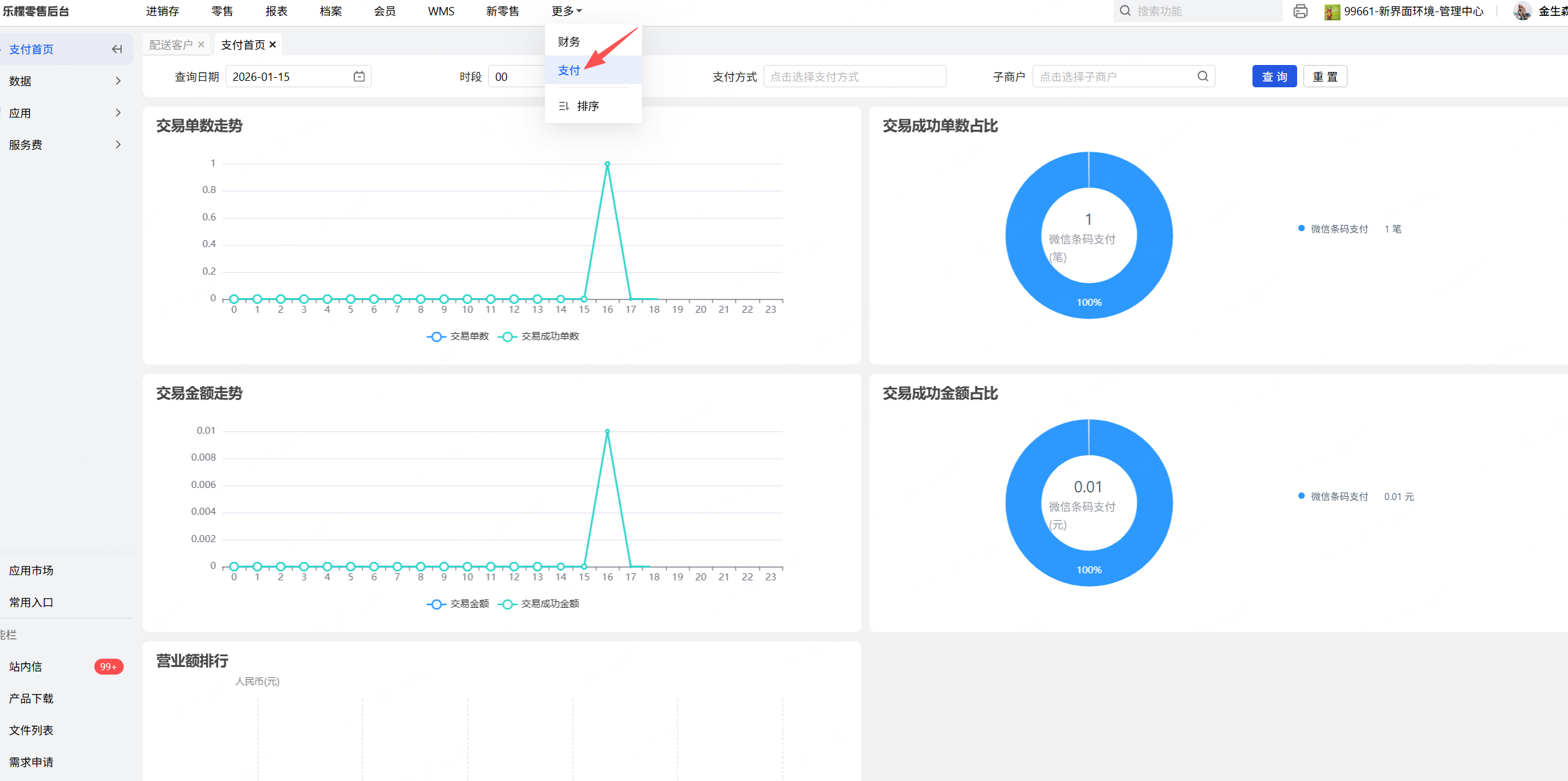Click 微信条码支付 legend dot in 单数占比 chart
The height and width of the screenshot is (781, 1568).
[x=1301, y=229]
